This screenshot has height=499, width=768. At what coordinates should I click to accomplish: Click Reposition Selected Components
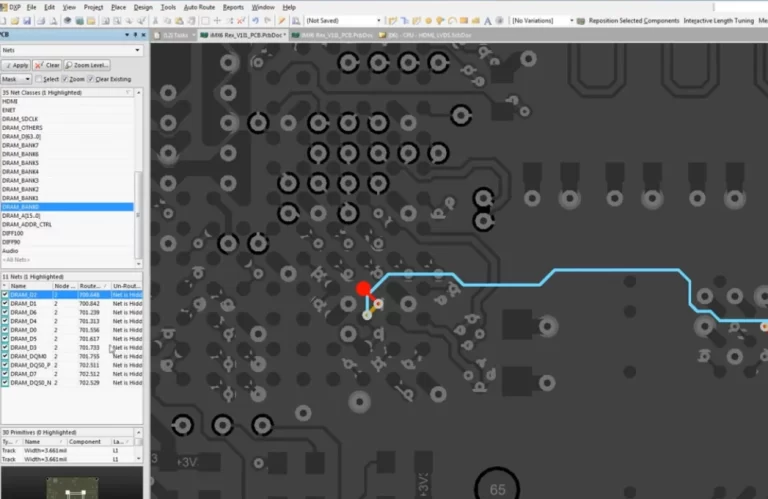[x=634, y=21]
